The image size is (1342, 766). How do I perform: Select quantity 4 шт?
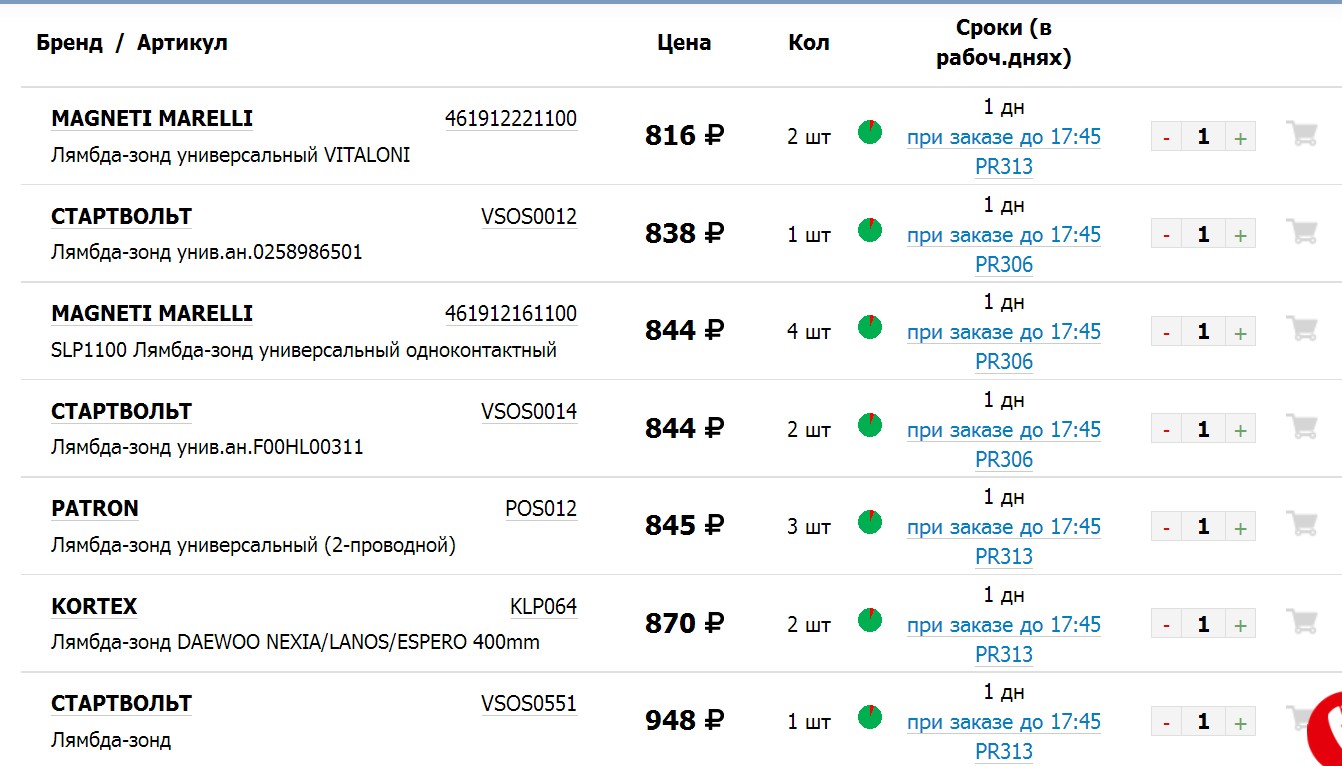pyautogui.click(x=809, y=332)
